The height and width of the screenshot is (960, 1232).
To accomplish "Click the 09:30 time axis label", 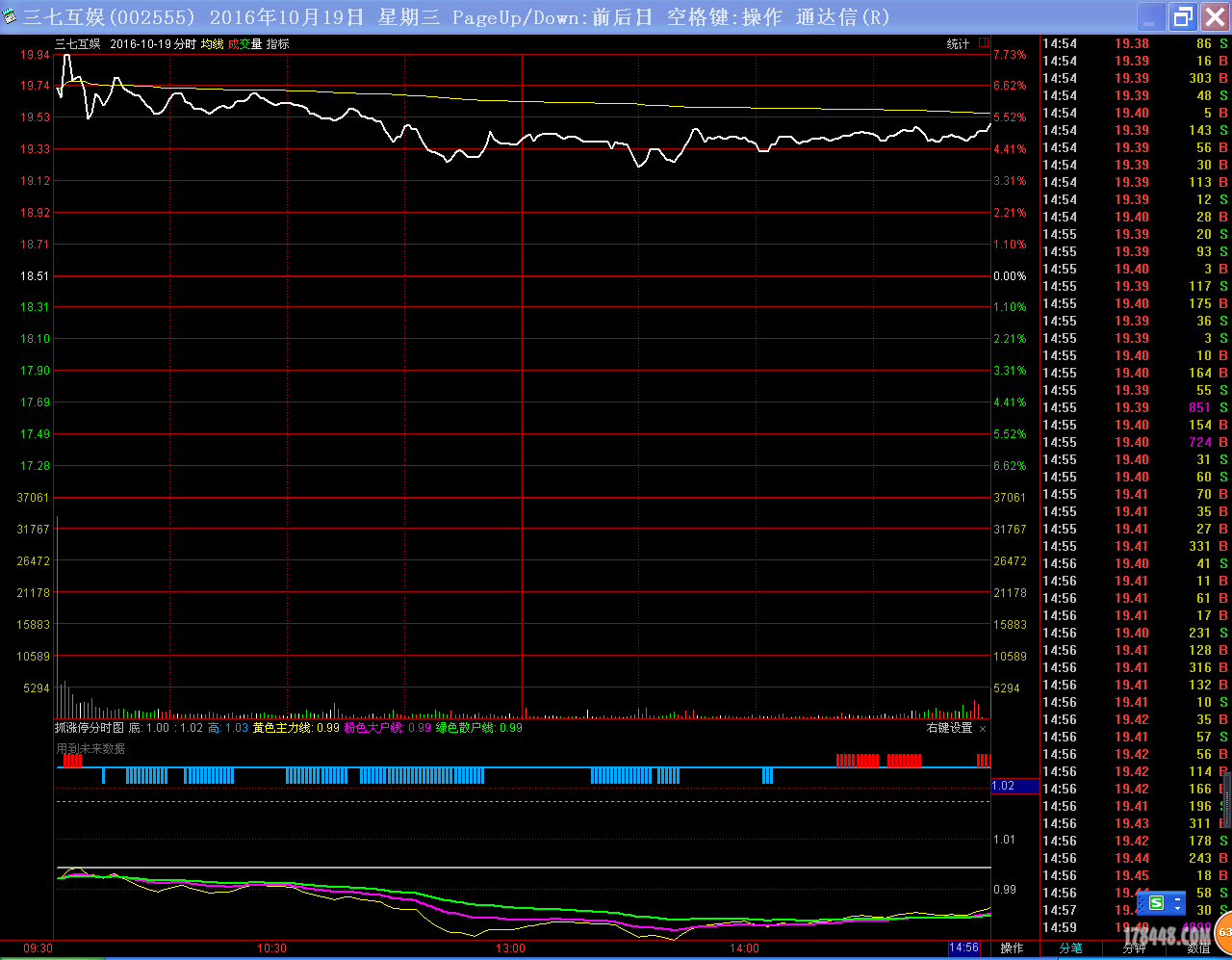I will point(38,948).
